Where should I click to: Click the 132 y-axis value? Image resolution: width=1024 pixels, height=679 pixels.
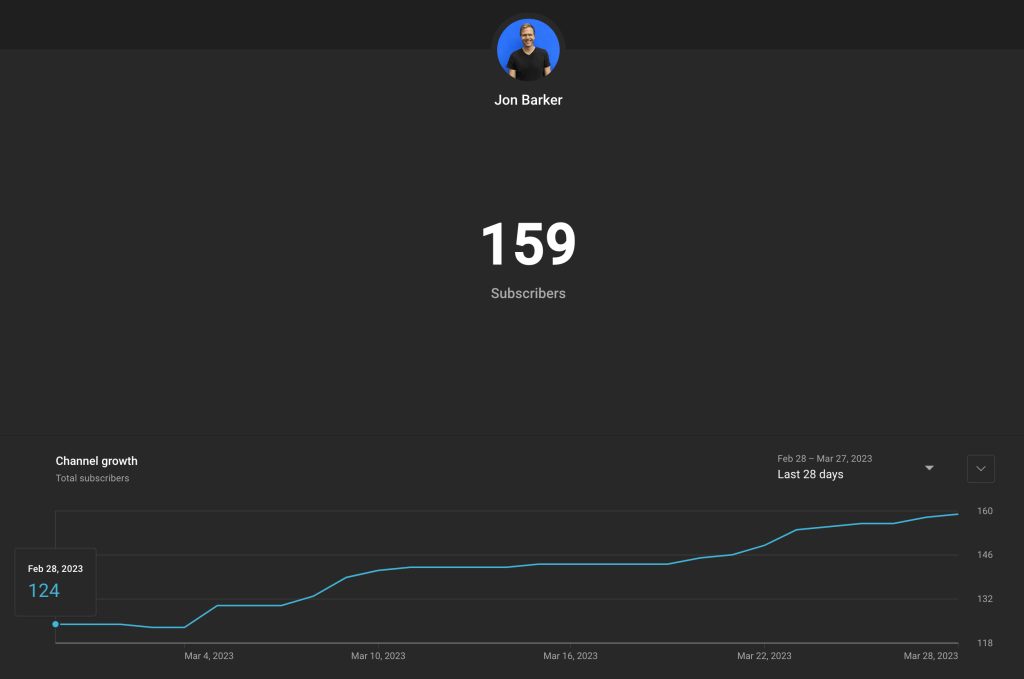[985, 599]
